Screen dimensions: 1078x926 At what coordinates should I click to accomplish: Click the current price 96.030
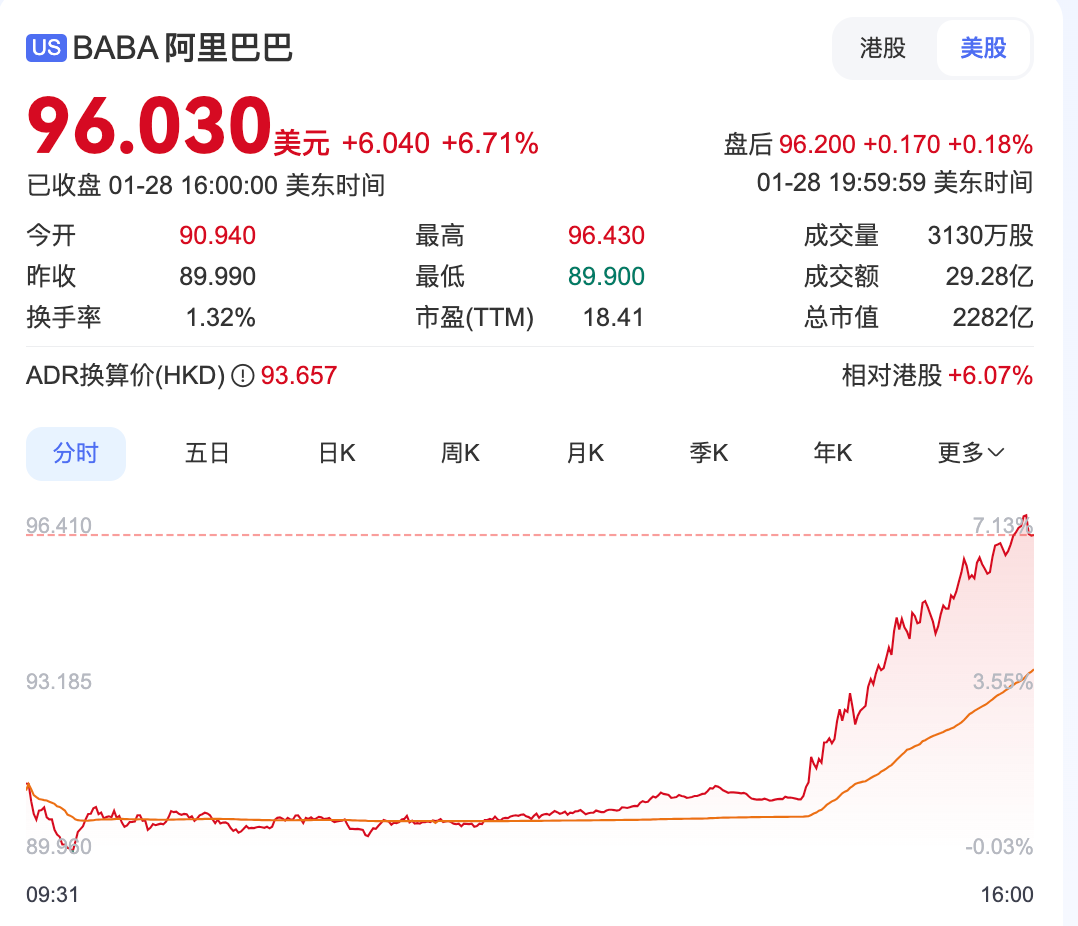point(149,126)
